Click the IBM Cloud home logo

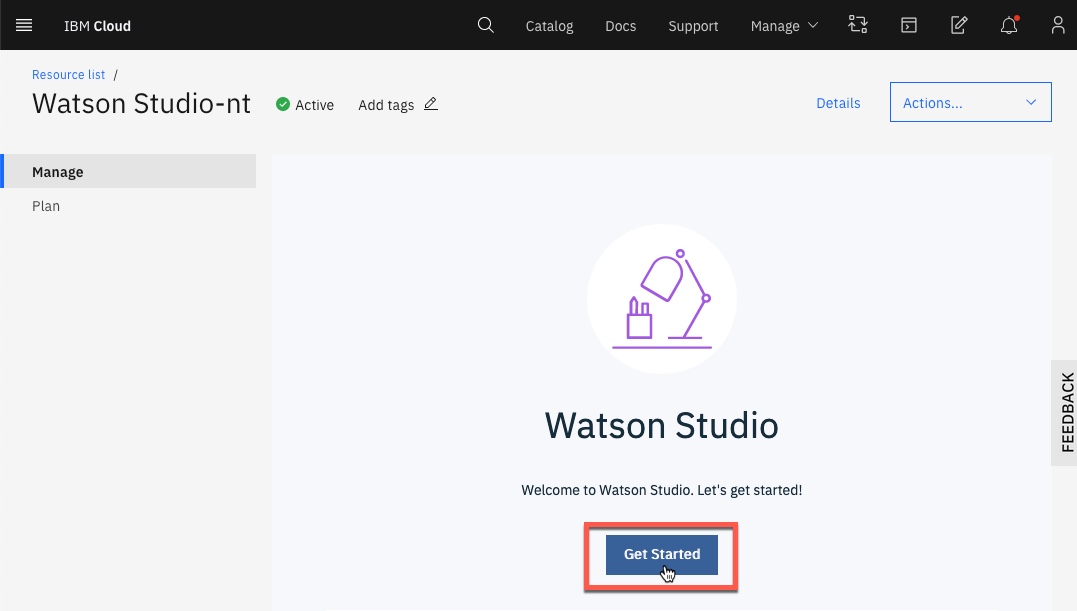tap(97, 26)
